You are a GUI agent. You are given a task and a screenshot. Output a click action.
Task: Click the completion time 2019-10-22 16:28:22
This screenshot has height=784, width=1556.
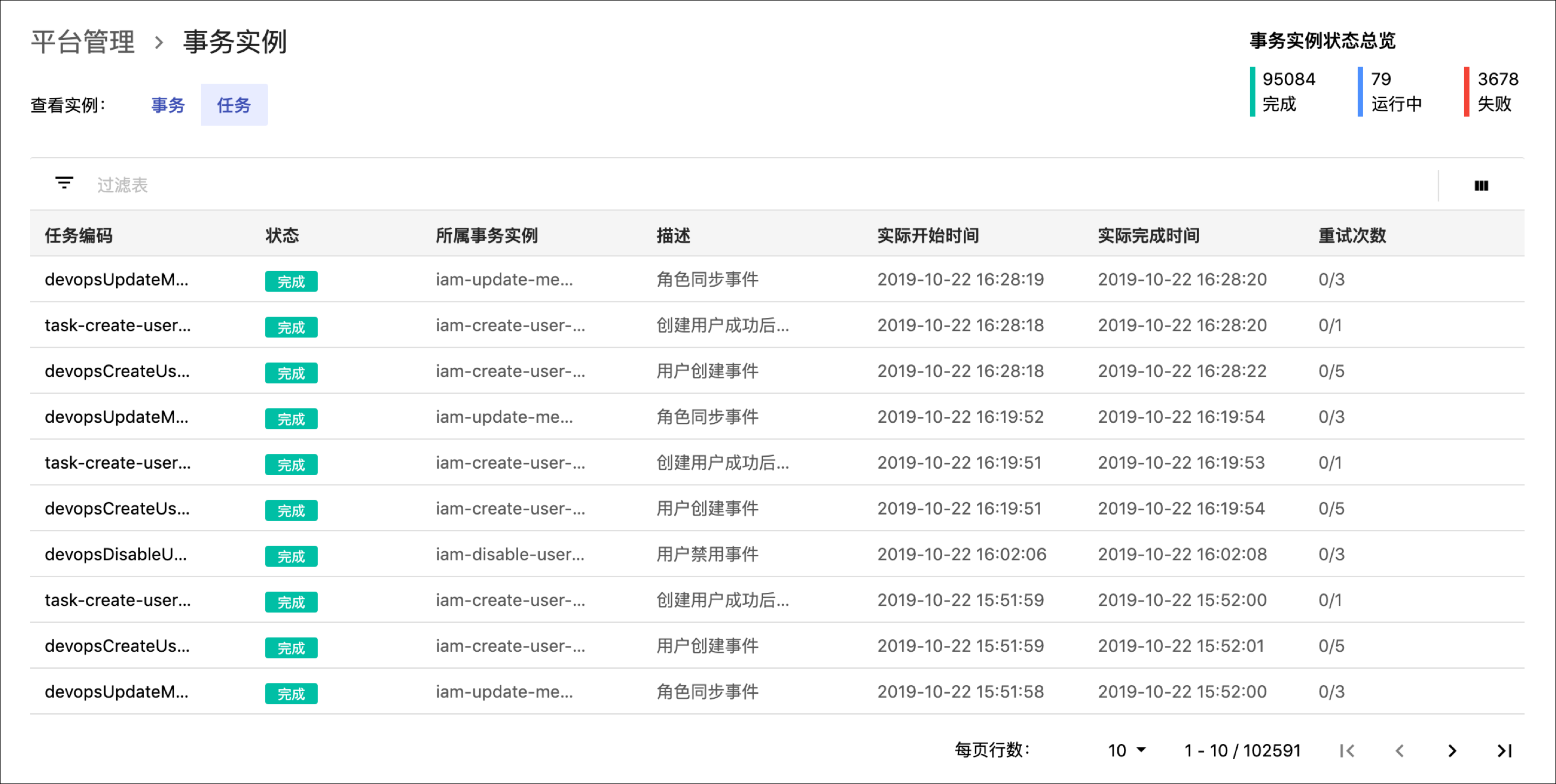[1182, 371]
